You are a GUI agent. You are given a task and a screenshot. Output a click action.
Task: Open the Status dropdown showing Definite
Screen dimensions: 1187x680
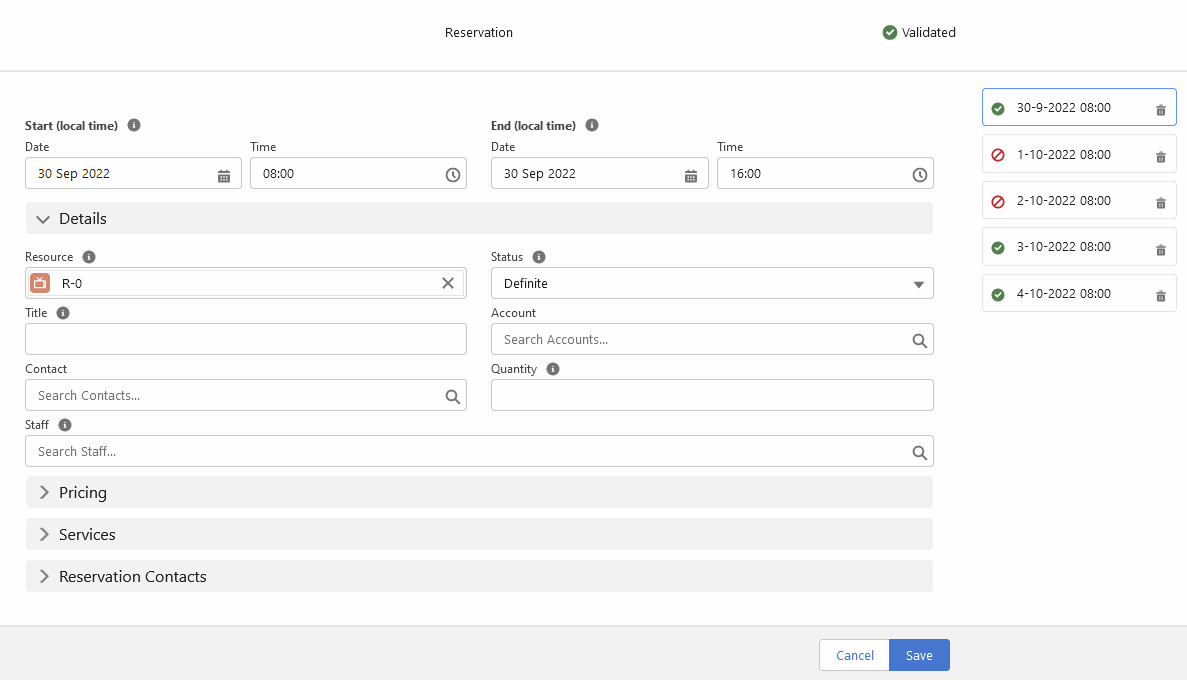(x=712, y=284)
